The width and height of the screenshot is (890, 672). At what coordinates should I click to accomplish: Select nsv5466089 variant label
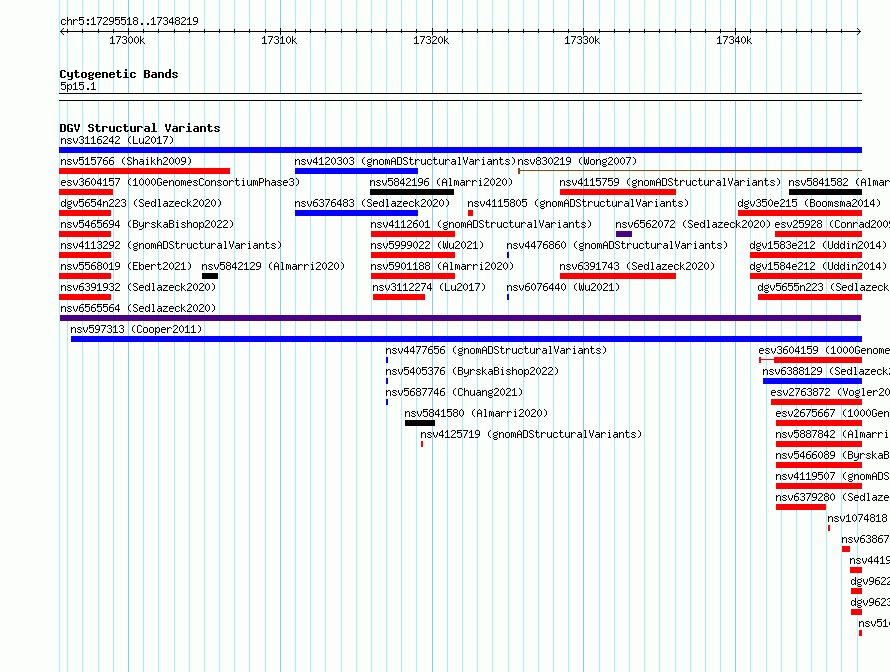pos(832,455)
